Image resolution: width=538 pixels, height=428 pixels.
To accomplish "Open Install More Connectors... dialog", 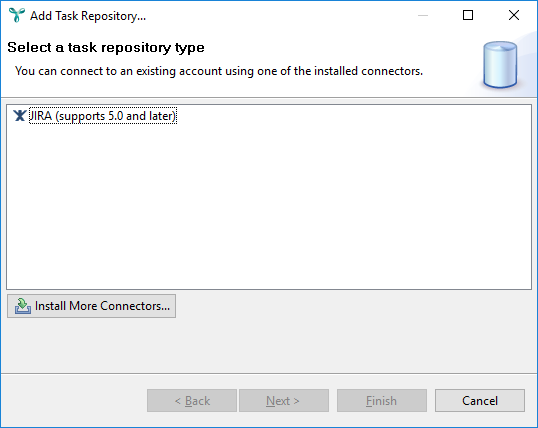I will 92,306.
